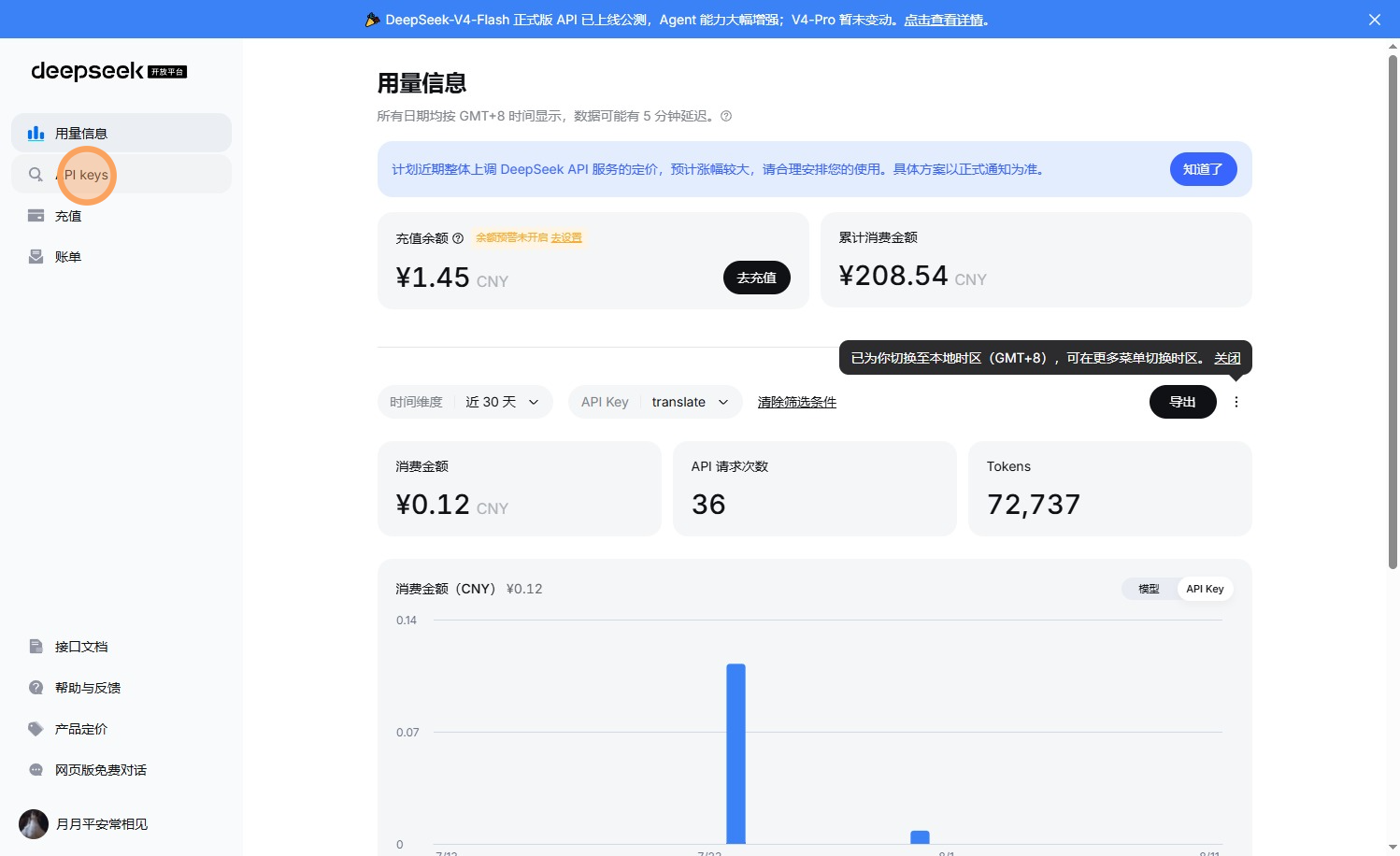Open the API keys sidebar page
The image size is (1400, 856).
(x=121, y=175)
